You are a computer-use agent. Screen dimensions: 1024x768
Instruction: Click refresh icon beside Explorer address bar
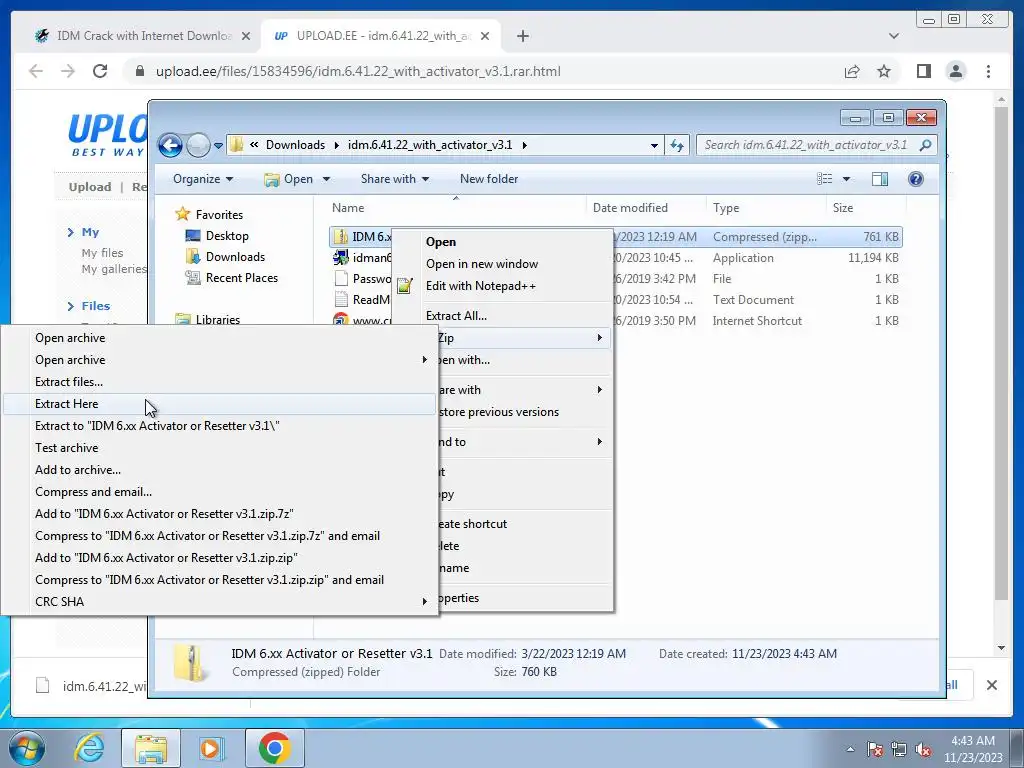[677, 145]
